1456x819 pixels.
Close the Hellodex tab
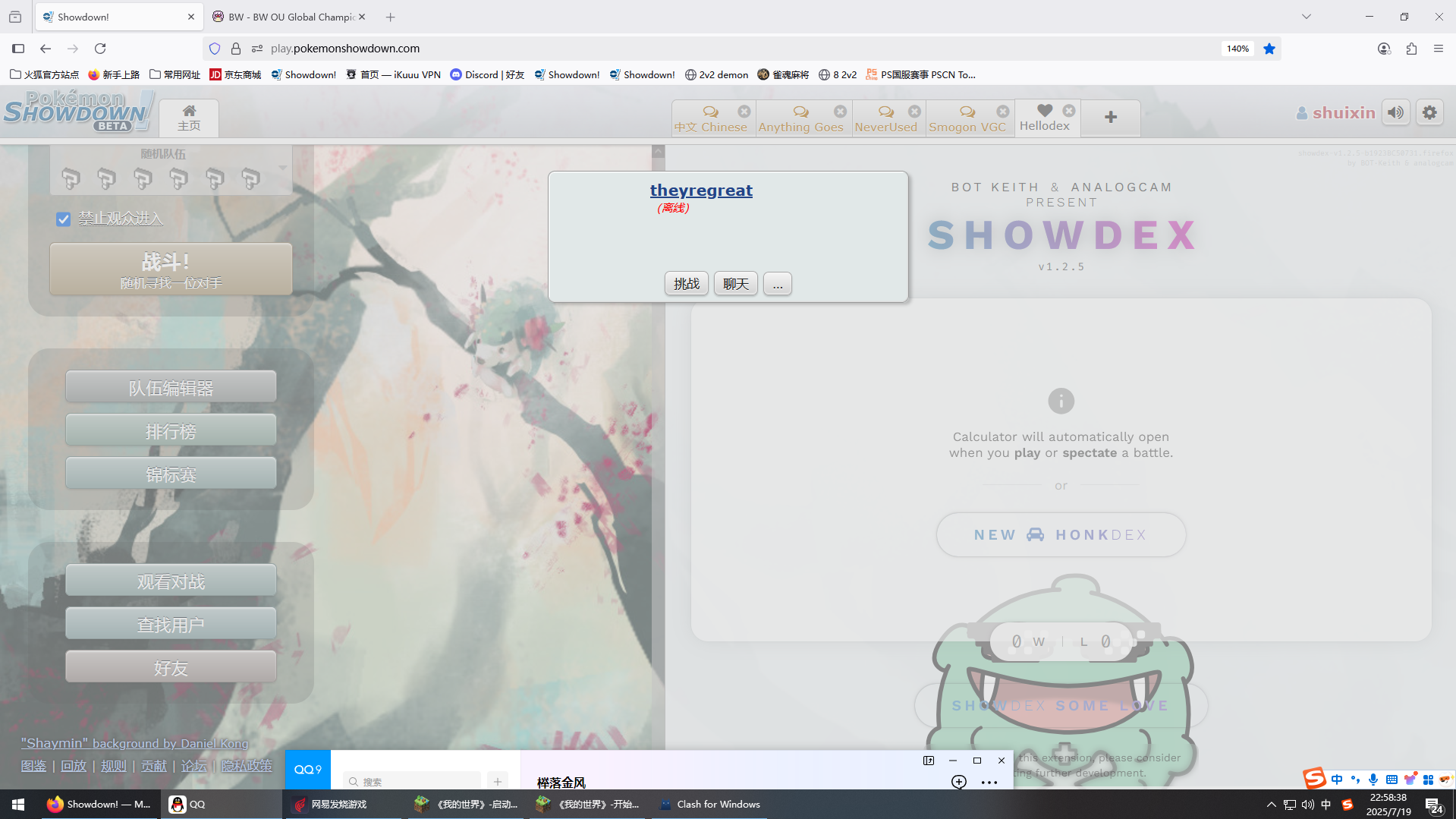click(x=1069, y=110)
